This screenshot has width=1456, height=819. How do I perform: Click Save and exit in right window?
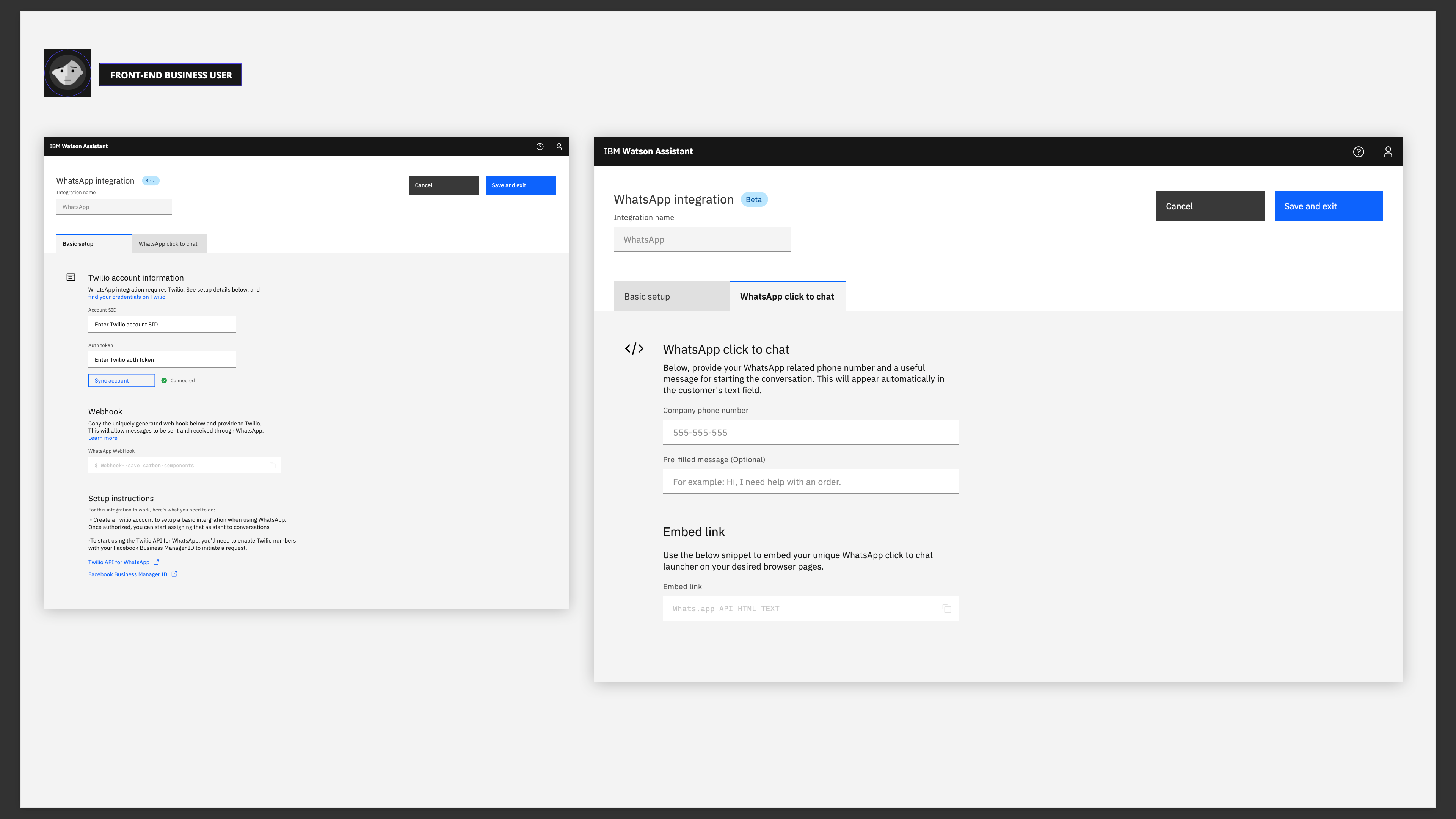1328,206
